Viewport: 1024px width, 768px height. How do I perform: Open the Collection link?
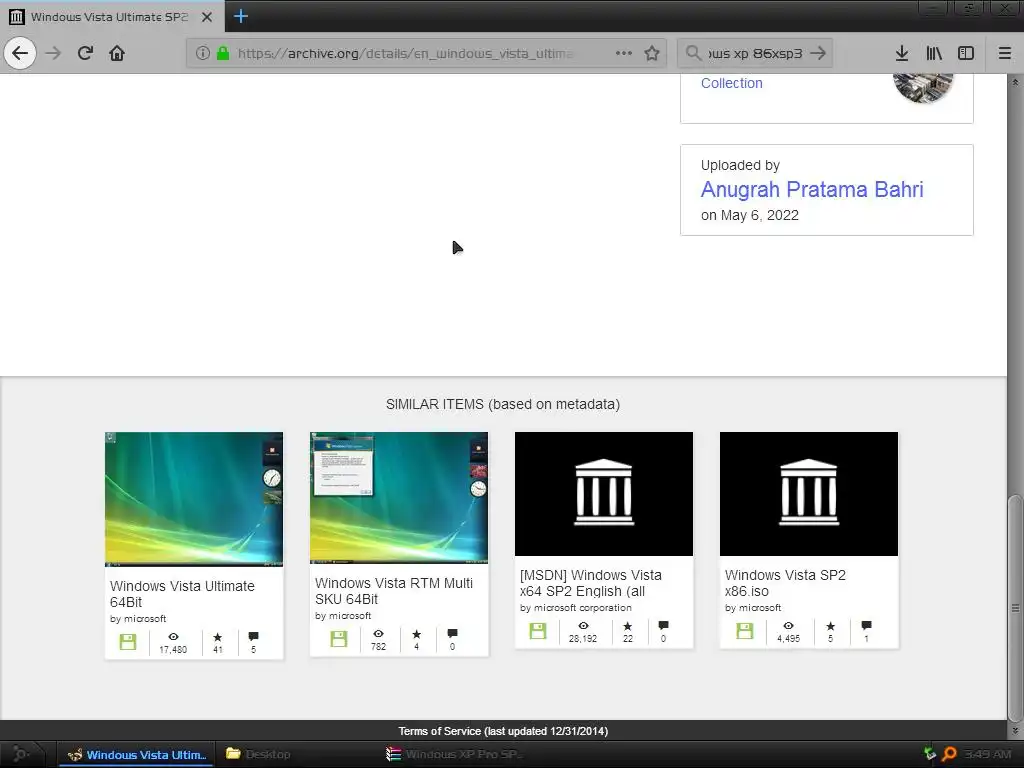point(731,83)
